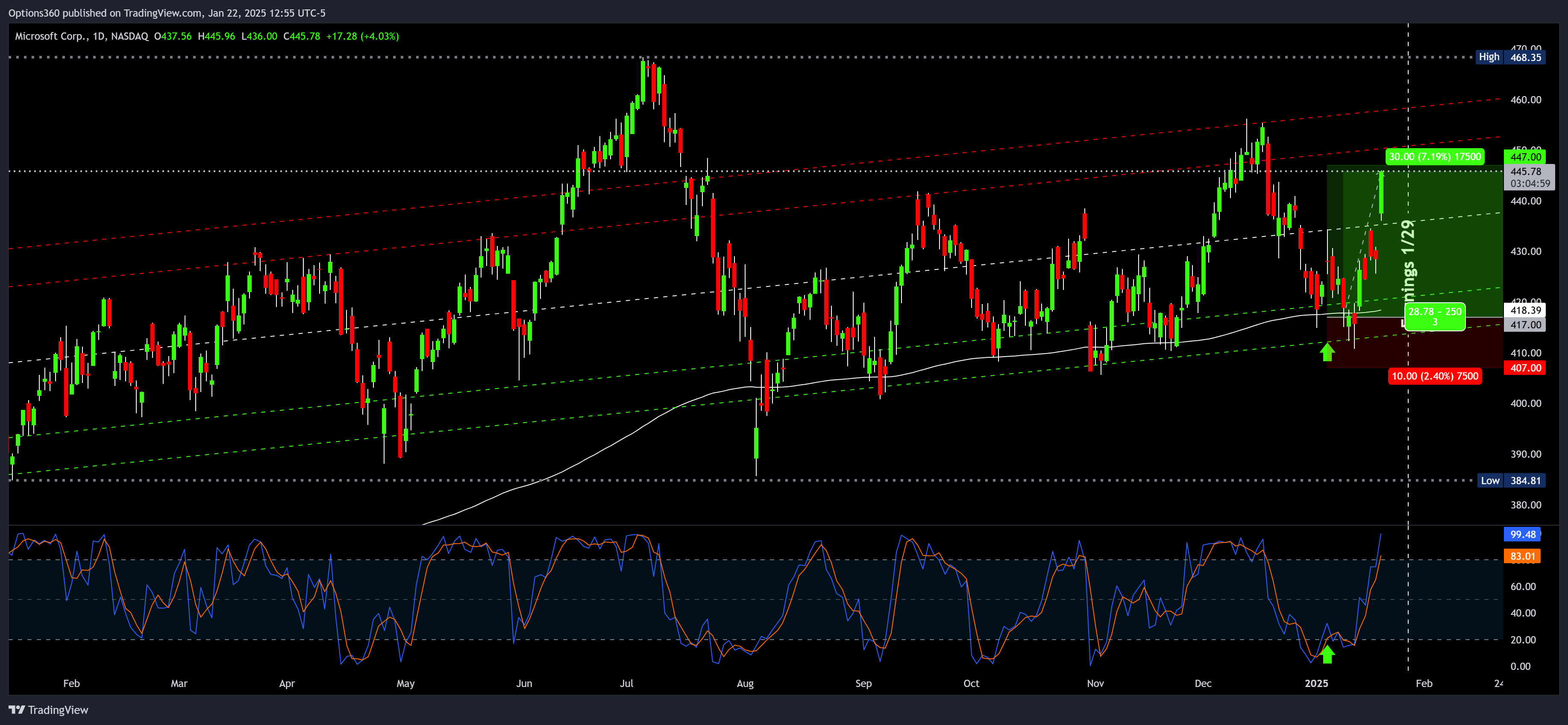Click the Oct label on the time axis

pyautogui.click(x=972, y=684)
